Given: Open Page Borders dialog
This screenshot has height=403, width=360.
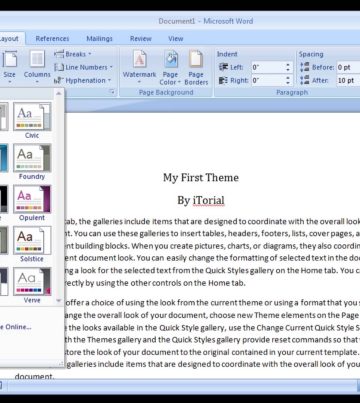Looking at the screenshot, I should 196,68.
